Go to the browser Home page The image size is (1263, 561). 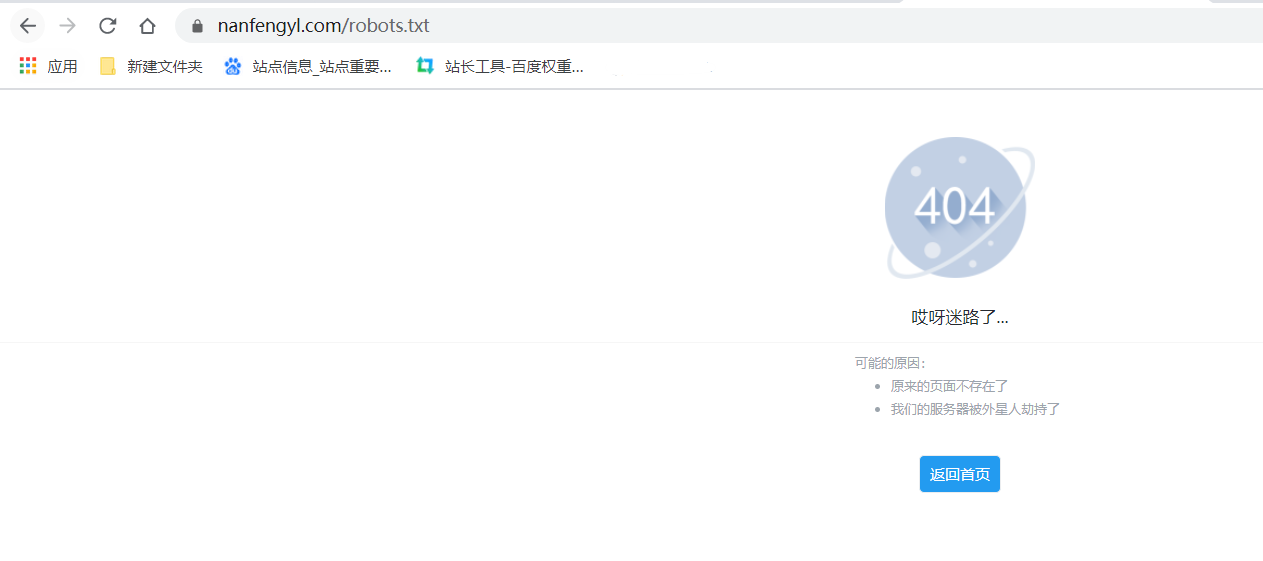[x=147, y=26]
